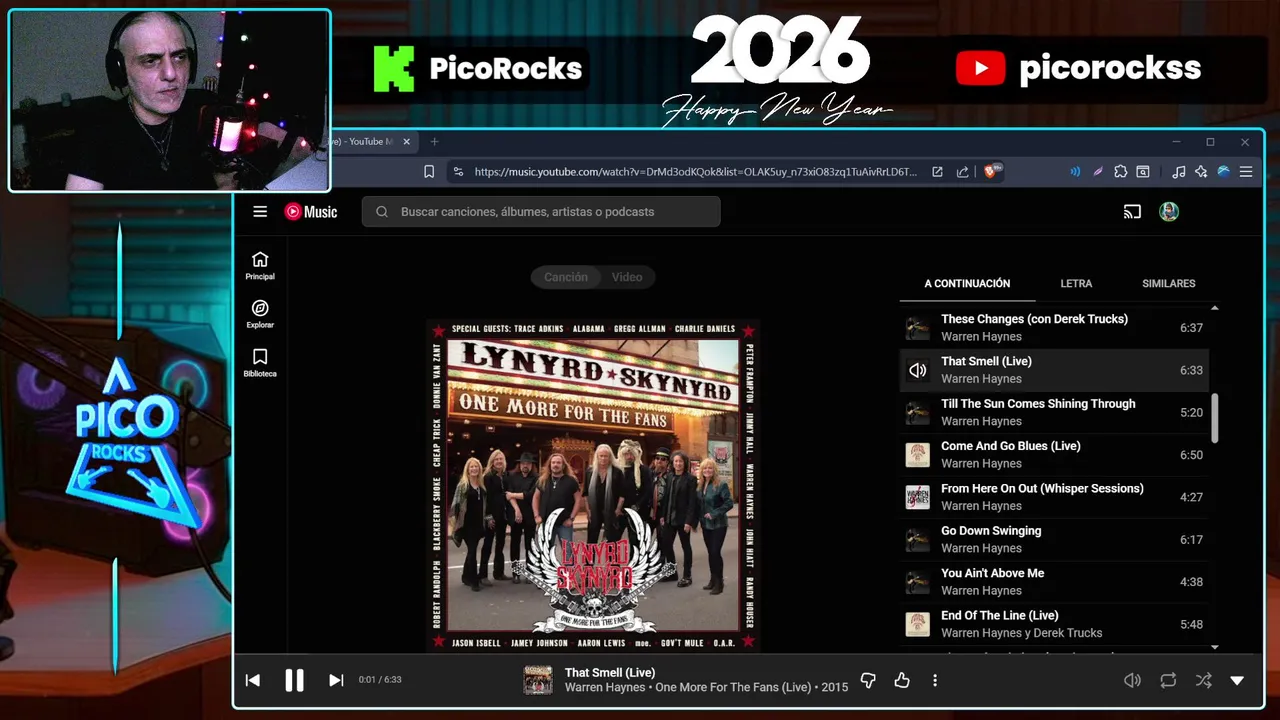
Task: Click the queue scrollbar thumb
Action: [x=1215, y=418]
